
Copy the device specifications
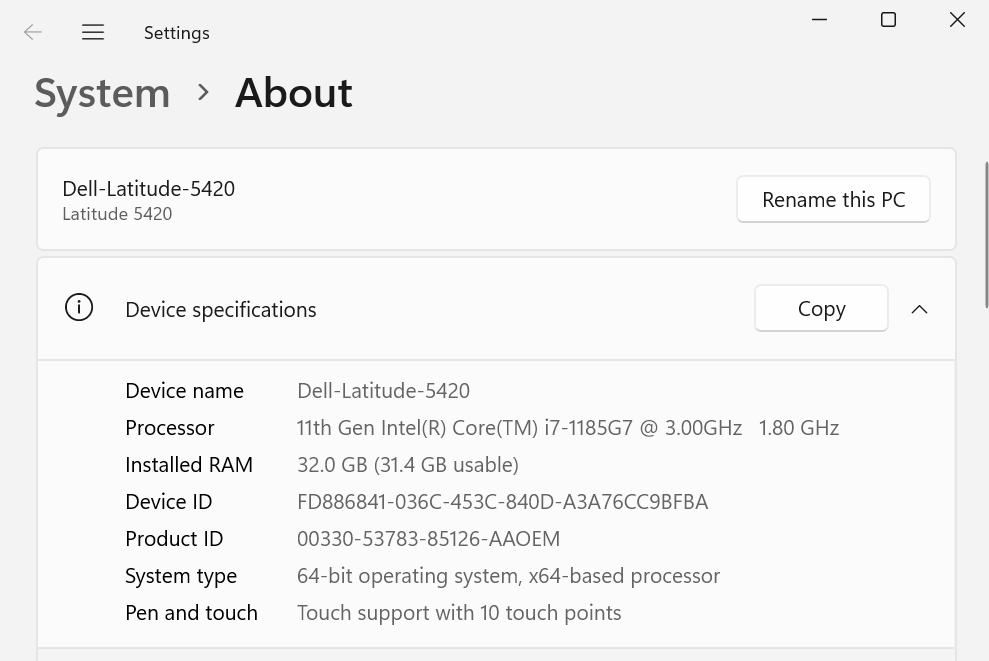click(x=821, y=308)
